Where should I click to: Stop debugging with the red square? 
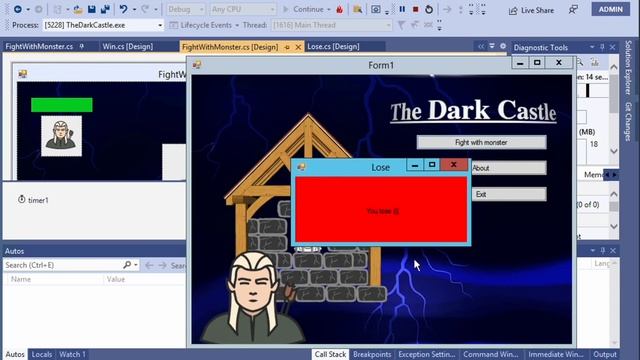(x=416, y=9)
